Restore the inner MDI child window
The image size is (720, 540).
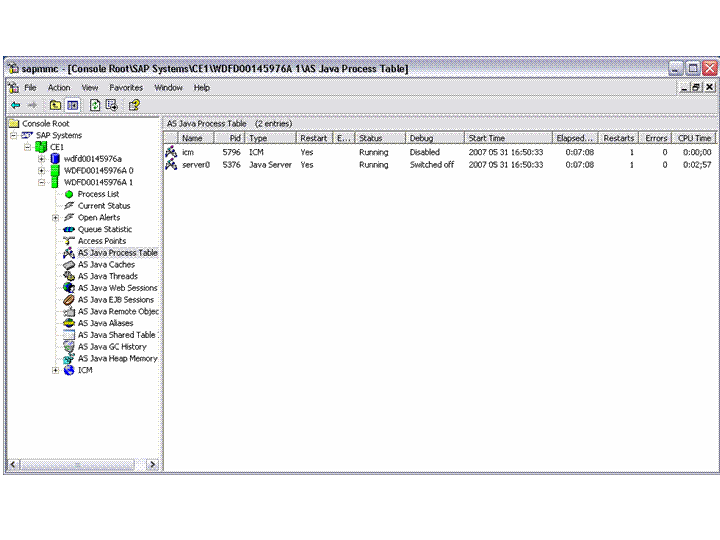click(697, 87)
